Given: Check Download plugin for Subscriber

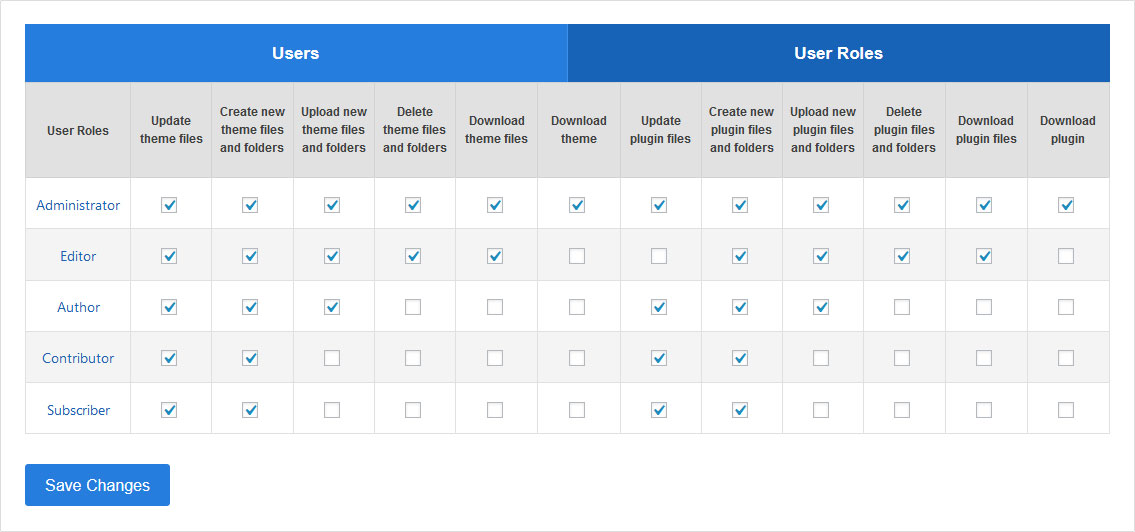Looking at the screenshot, I should click(x=1066, y=410).
